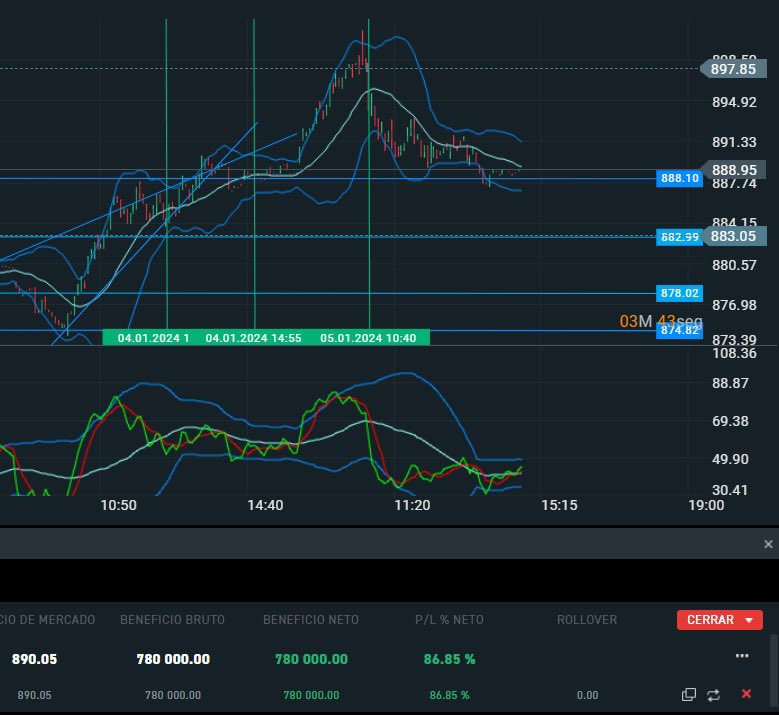Click the 0.00 rollover value

[x=587, y=695]
